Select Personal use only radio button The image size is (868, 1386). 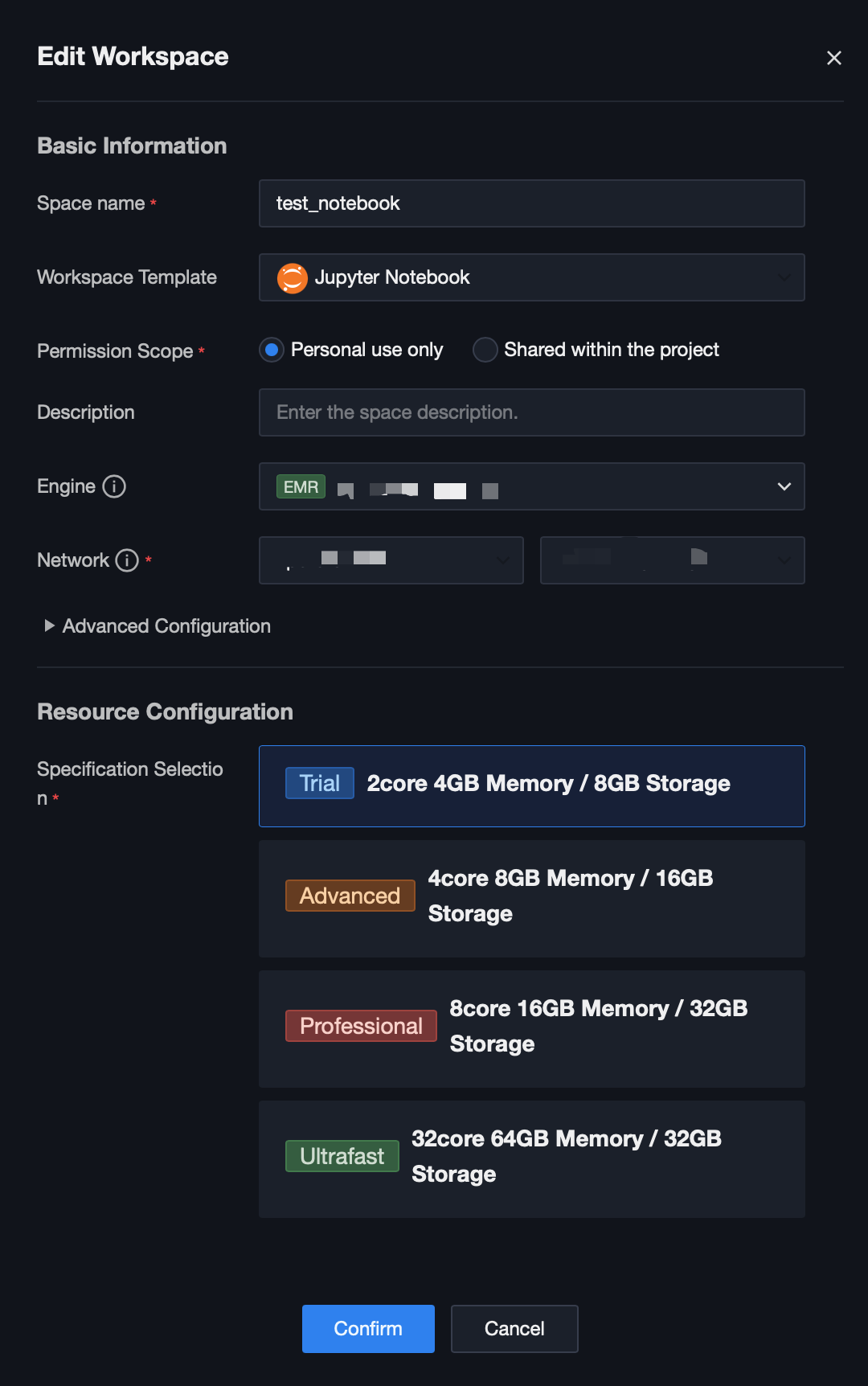(272, 350)
